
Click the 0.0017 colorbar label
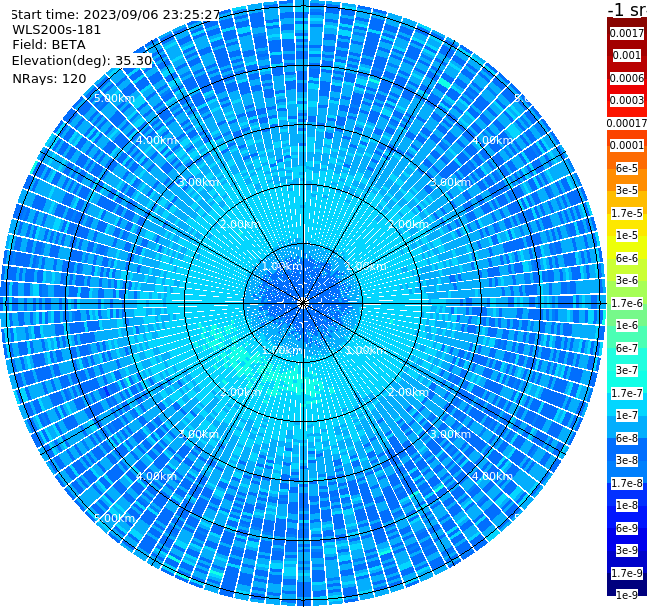pos(627,33)
